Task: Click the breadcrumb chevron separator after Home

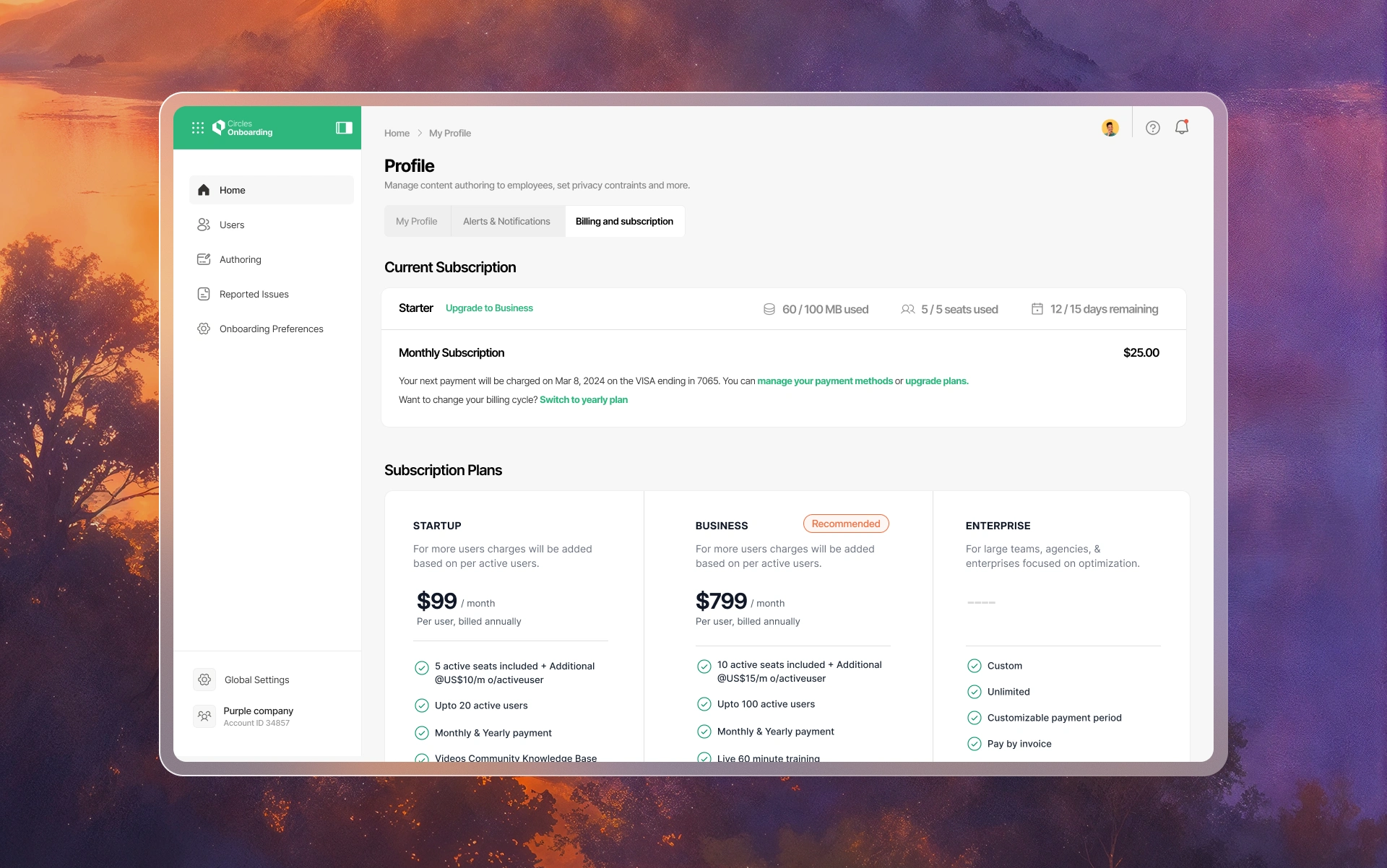Action: (420, 134)
